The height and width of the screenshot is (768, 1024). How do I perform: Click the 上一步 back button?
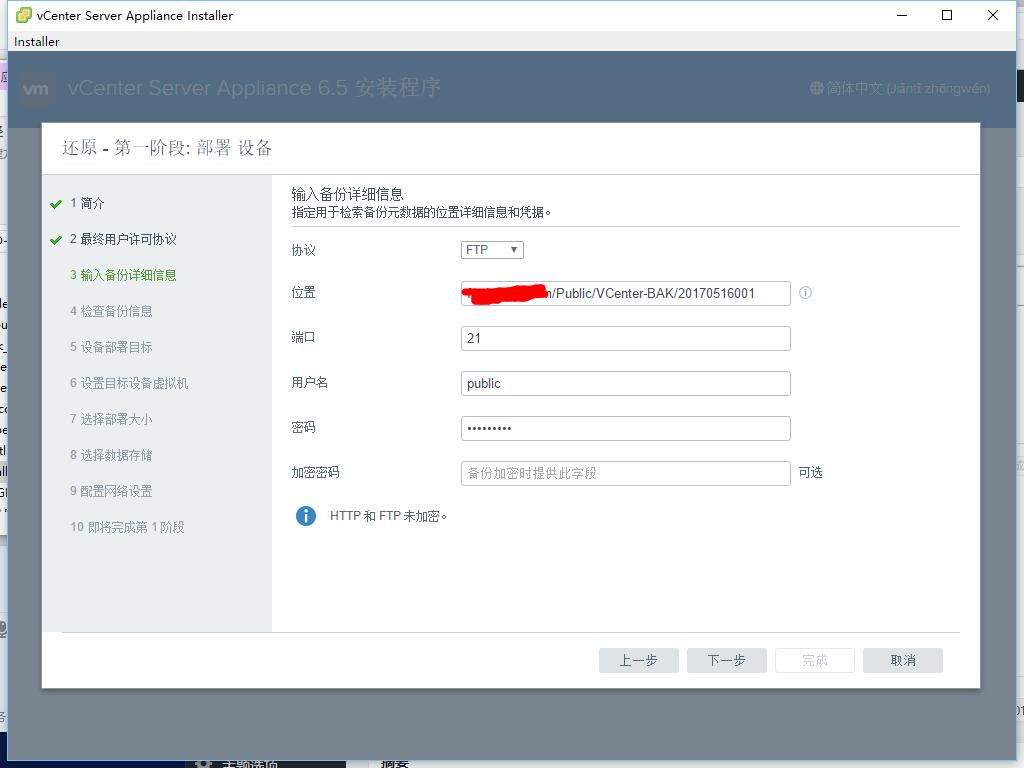point(639,660)
